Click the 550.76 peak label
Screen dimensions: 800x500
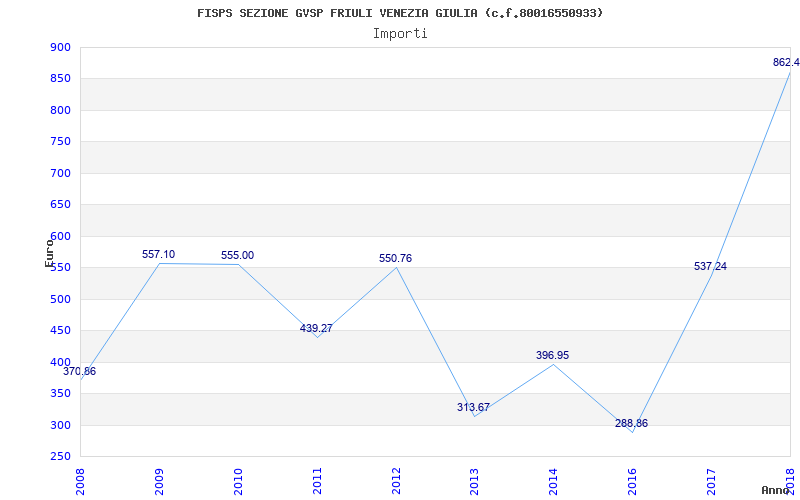(x=395, y=258)
